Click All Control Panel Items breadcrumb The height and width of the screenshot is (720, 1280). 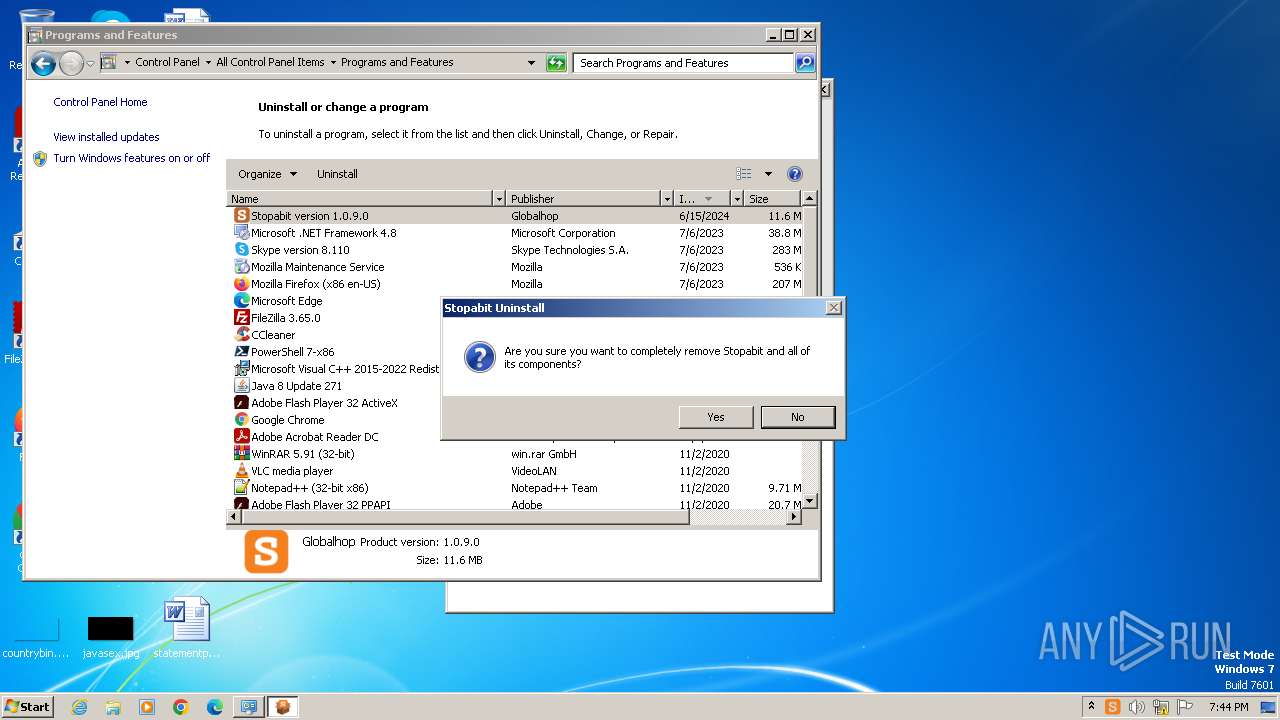point(270,62)
